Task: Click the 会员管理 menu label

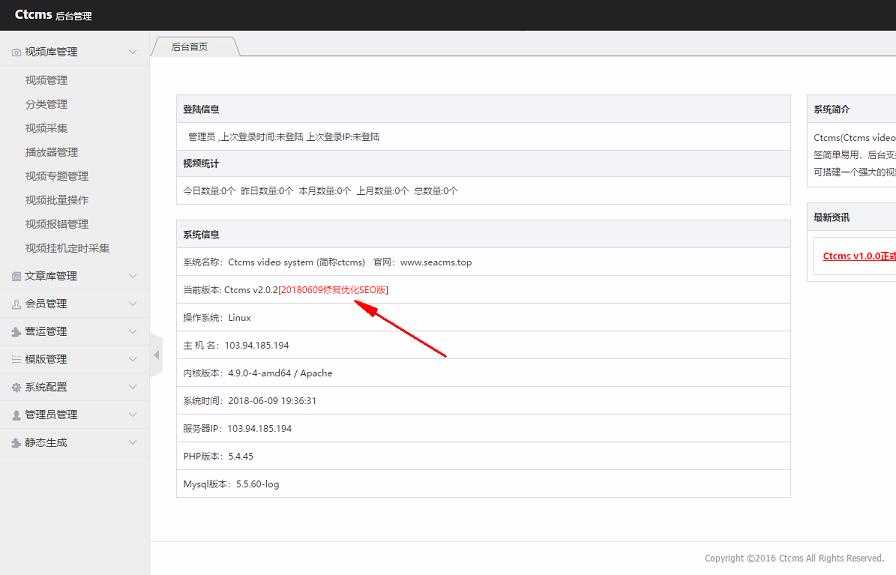Action: 46,304
